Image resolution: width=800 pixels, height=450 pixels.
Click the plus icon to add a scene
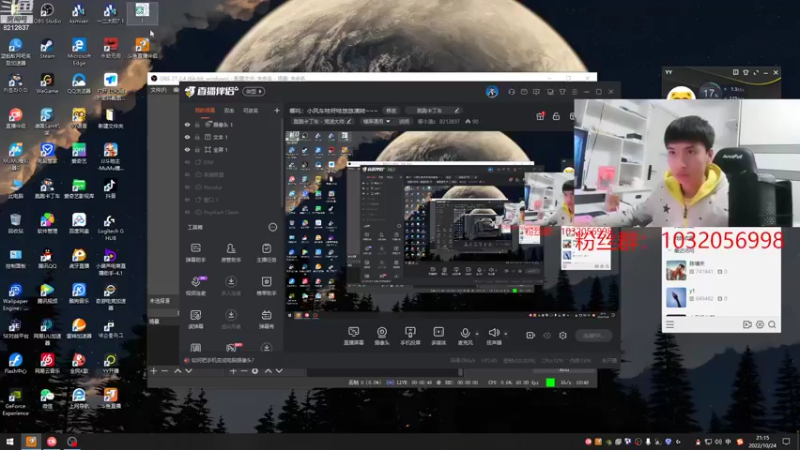point(277,110)
